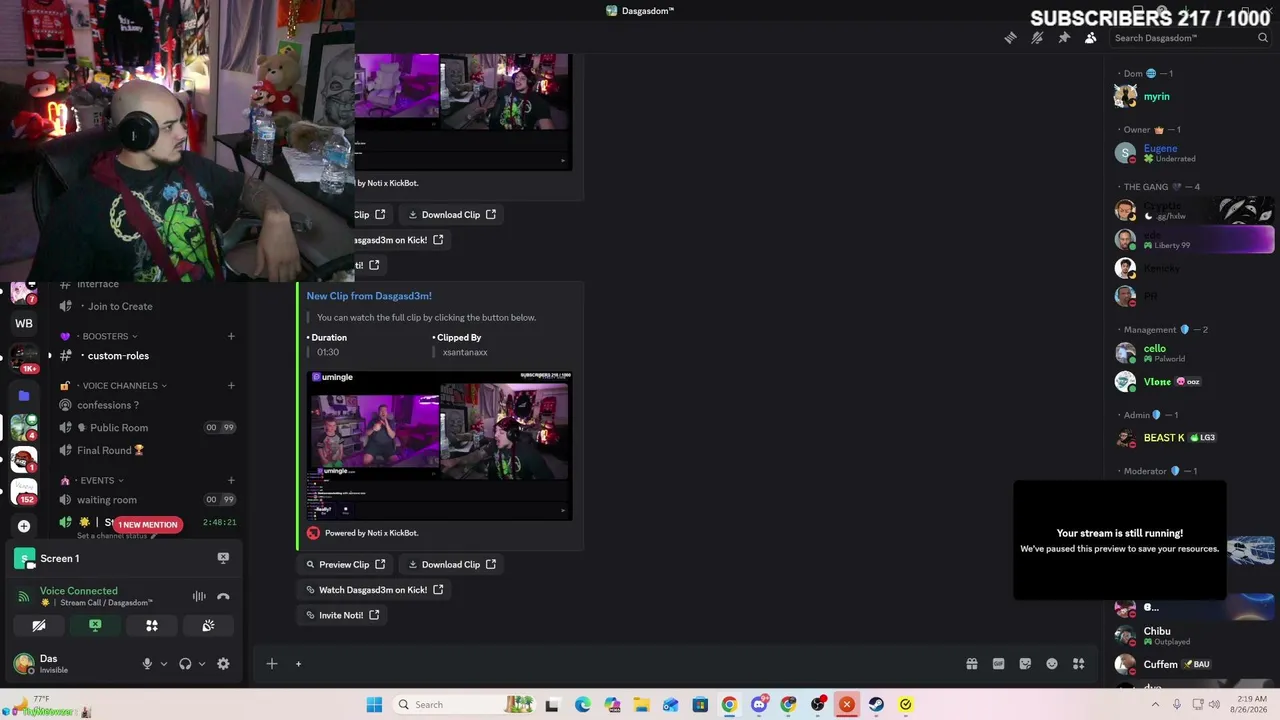1280x720 pixels.
Task: Open the soundboard
Action: (x=208, y=626)
